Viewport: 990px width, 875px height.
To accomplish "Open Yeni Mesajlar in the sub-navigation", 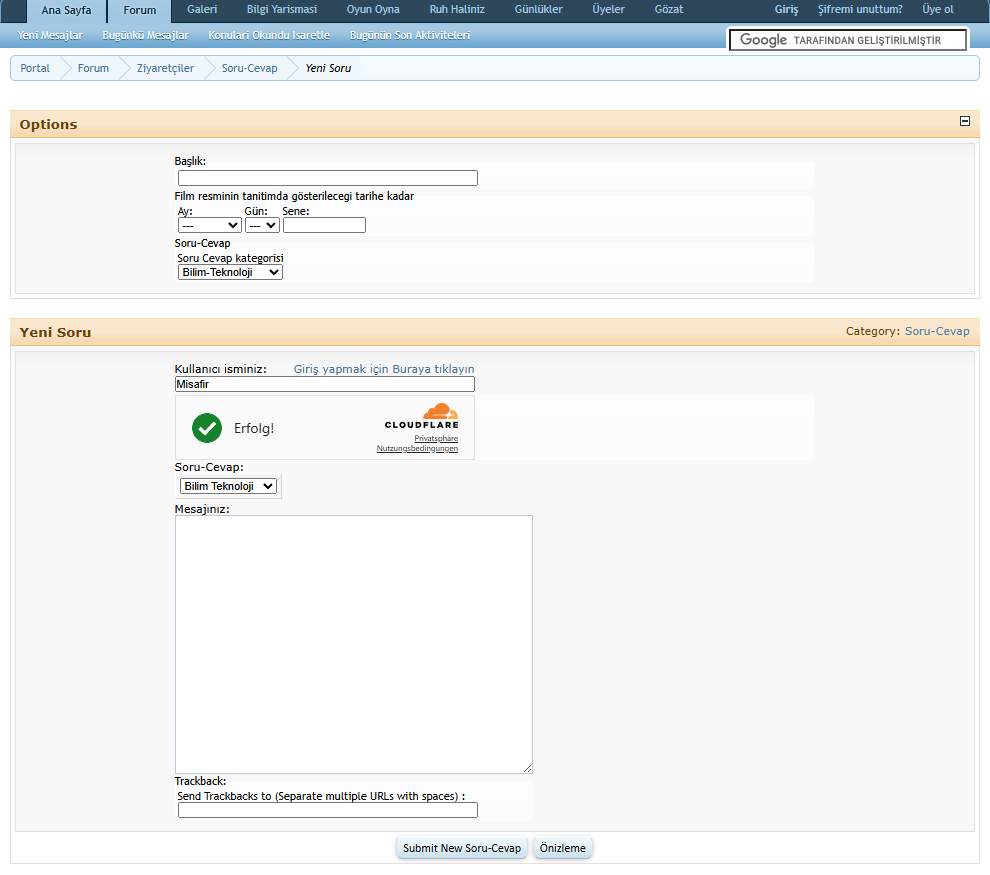I will click(50, 35).
